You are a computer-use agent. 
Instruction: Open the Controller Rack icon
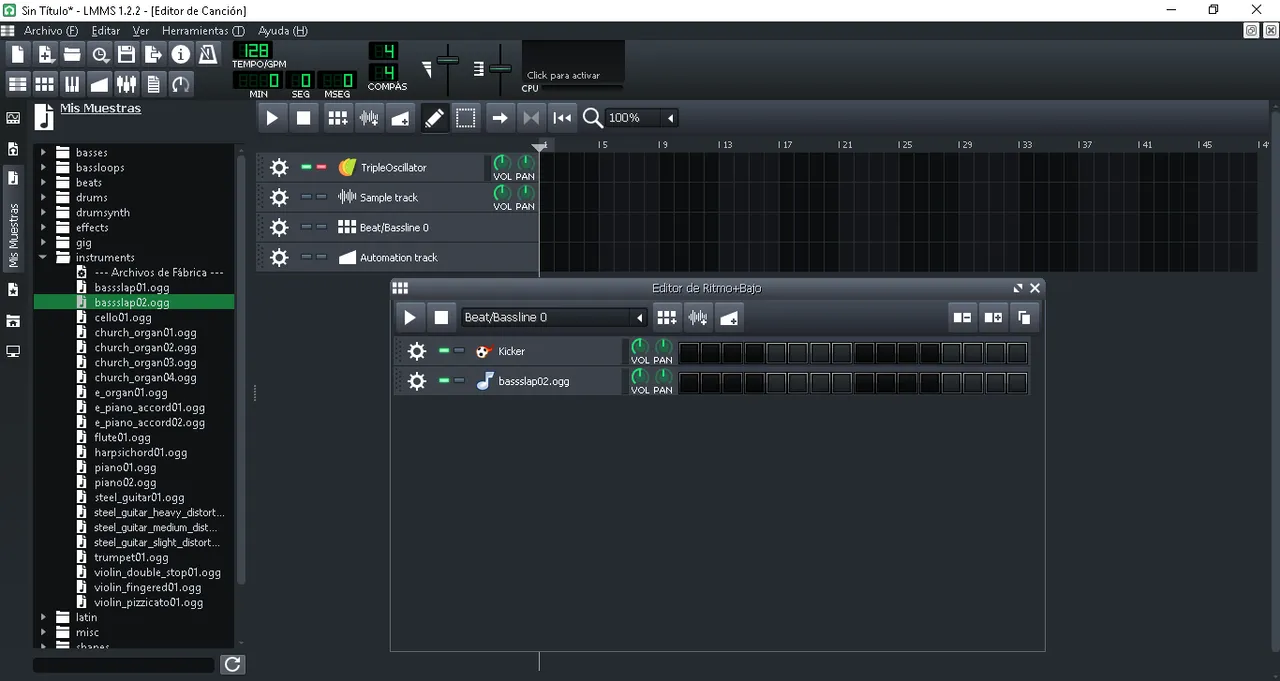click(180, 84)
